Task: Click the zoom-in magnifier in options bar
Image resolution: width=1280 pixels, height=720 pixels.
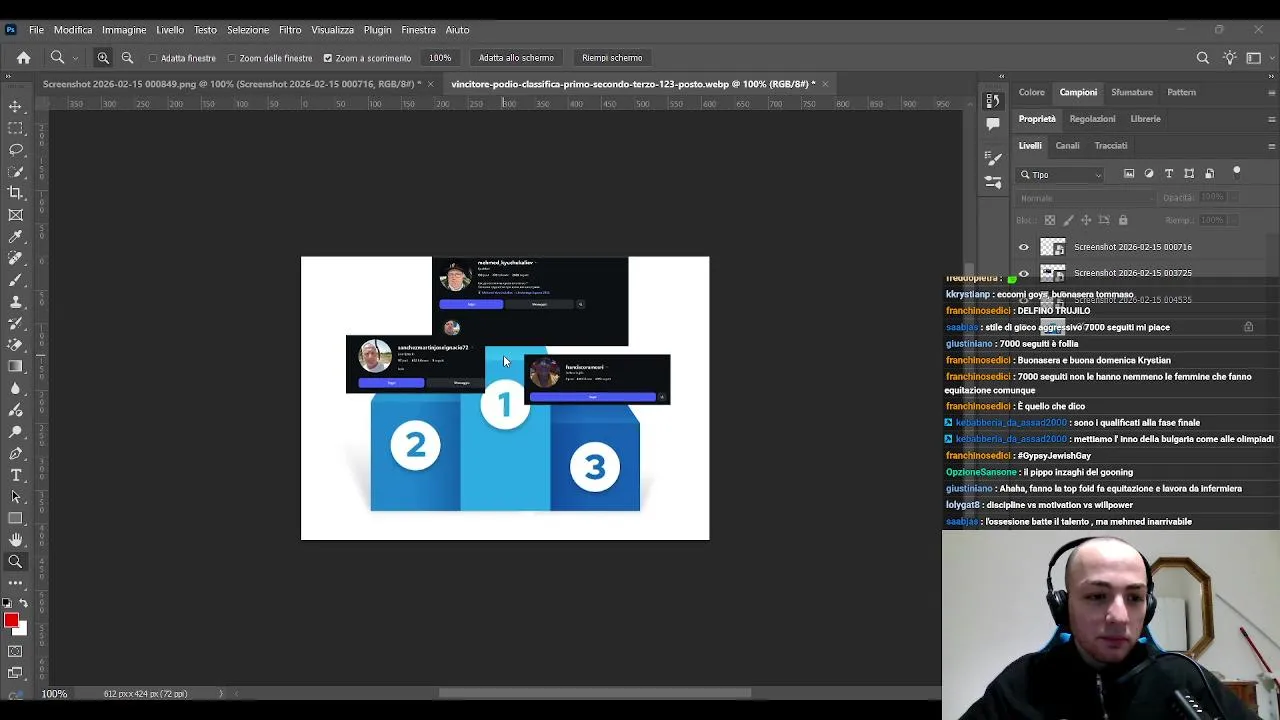Action: pos(103,58)
